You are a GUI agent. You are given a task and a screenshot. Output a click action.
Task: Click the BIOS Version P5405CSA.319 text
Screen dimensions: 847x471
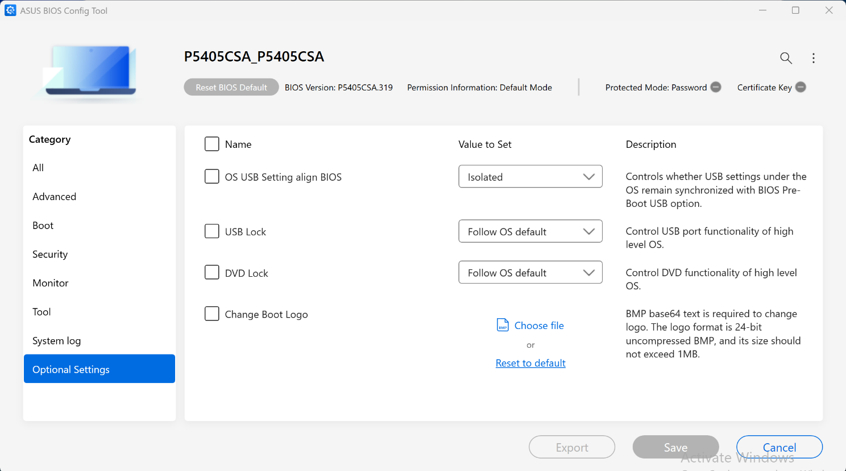(x=339, y=88)
